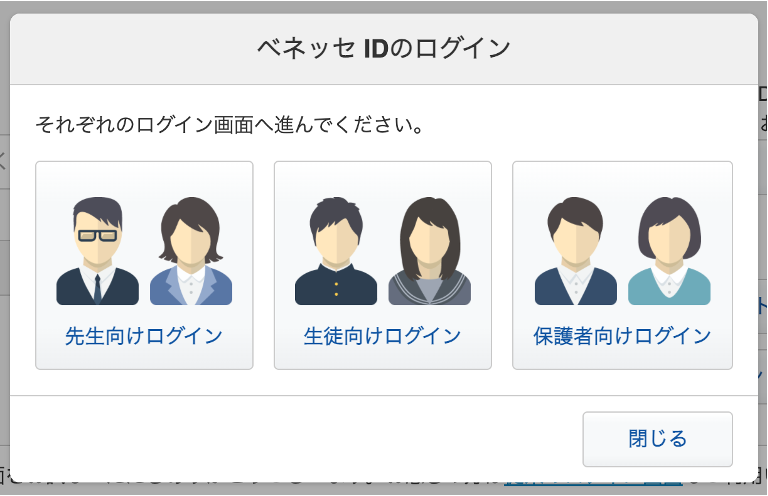Open the 保護者向けログイン guardian login card
Image resolution: width=768 pixels, height=496 pixels.
click(x=622, y=265)
